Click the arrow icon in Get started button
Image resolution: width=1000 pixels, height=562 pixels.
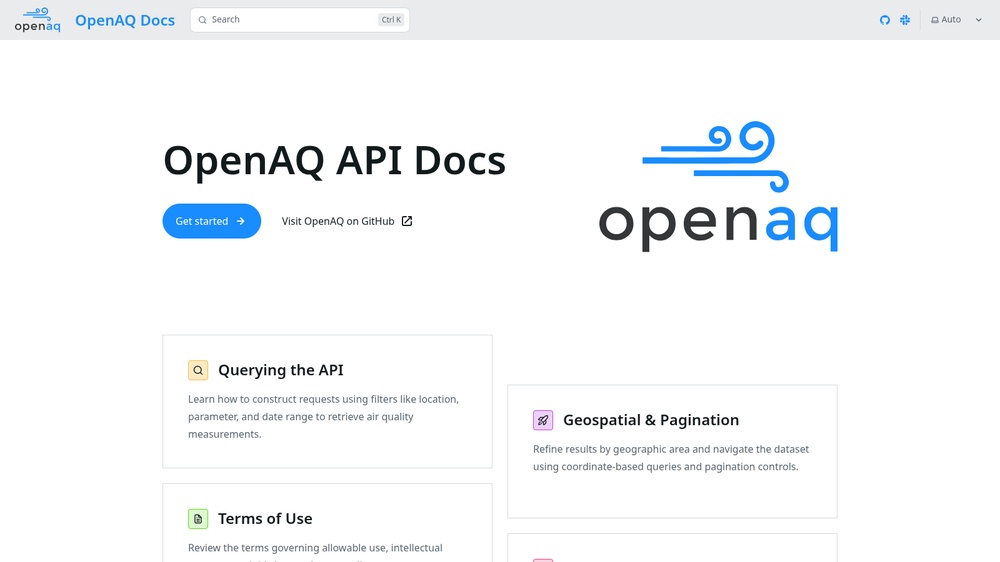click(x=240, y=221)
